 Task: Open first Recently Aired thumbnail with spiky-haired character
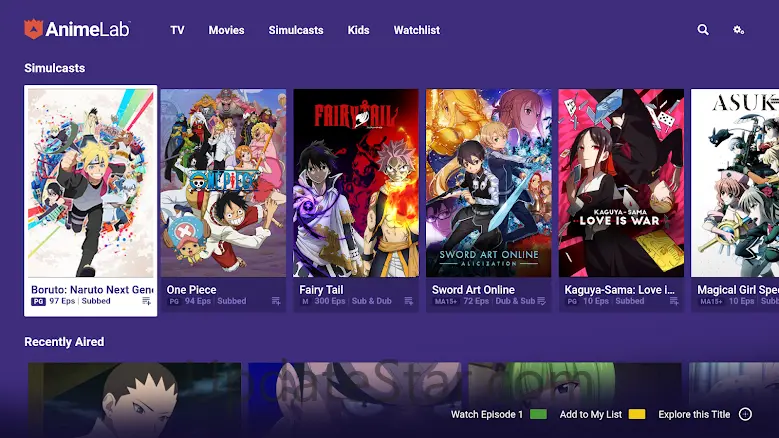click(x=135, y=400)
